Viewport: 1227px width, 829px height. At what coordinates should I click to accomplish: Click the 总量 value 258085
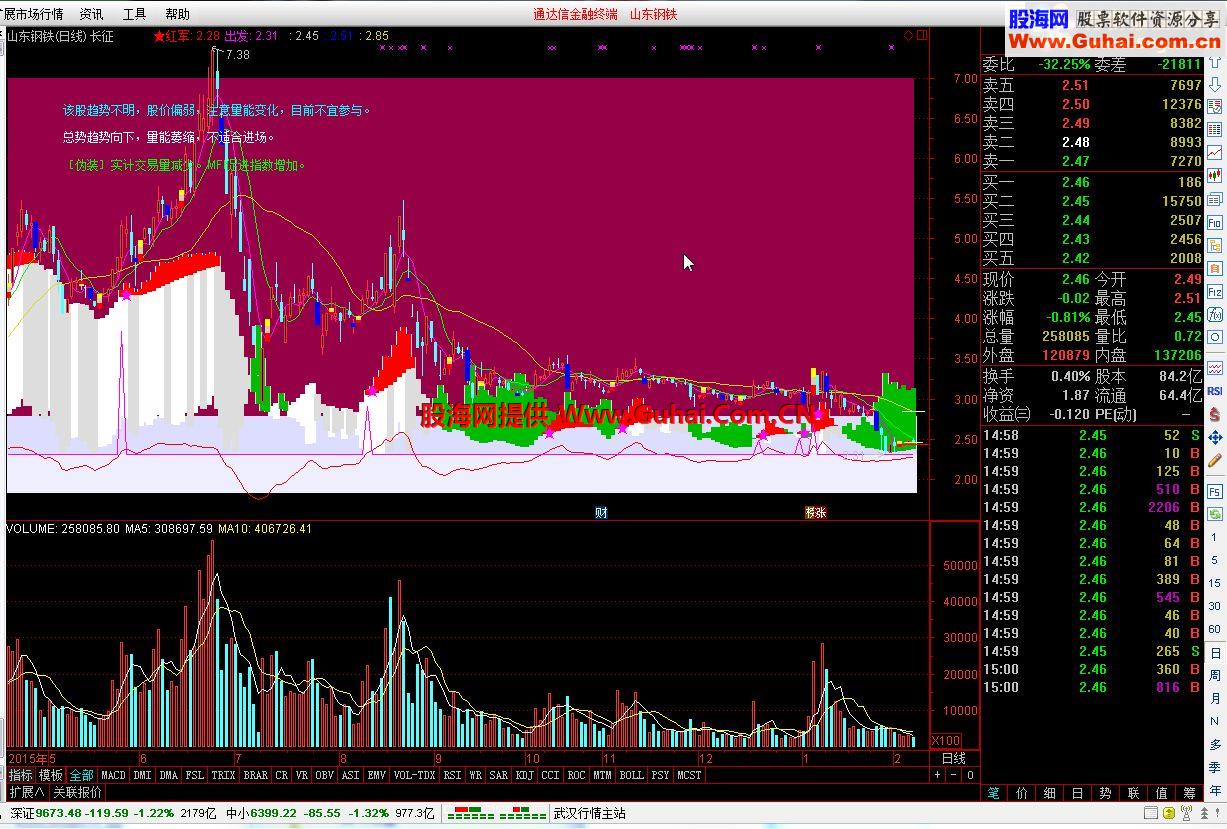pyautogui.click(x=1065, y=337)
